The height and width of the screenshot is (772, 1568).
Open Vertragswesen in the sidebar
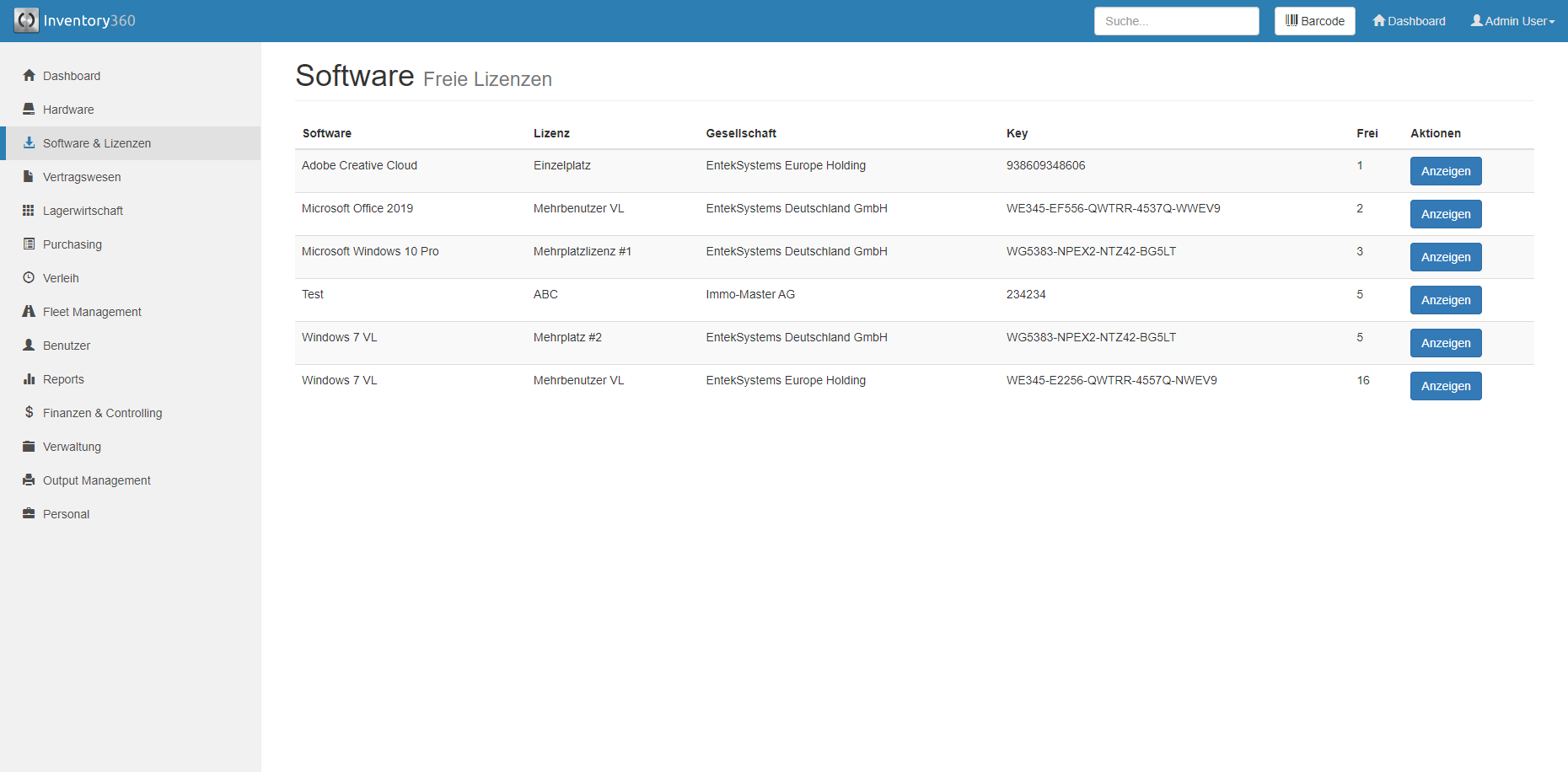pyautogui.click(x=82, y=177)
